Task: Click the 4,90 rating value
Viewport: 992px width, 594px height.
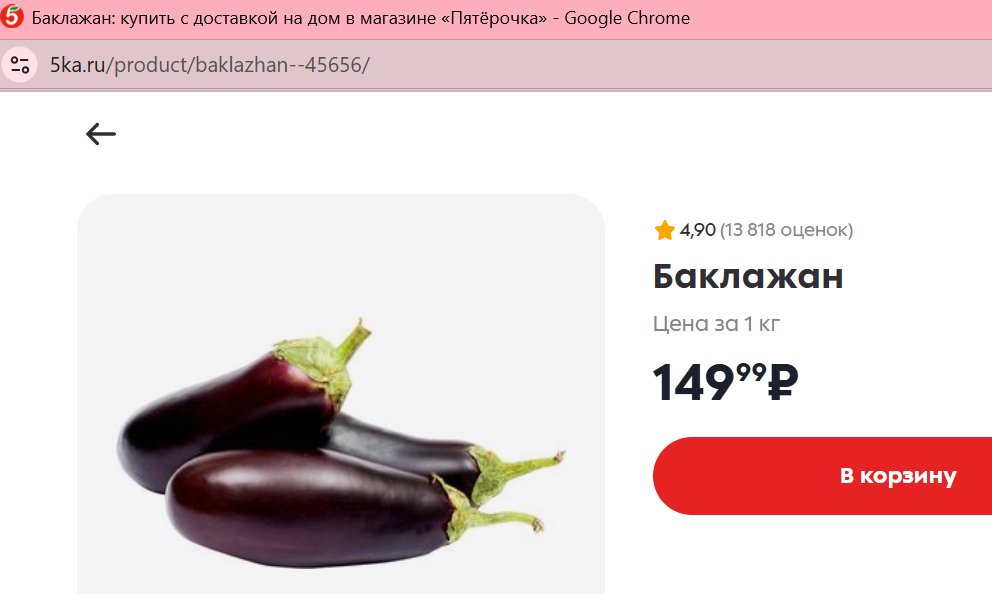Action: tap(697, 230)
